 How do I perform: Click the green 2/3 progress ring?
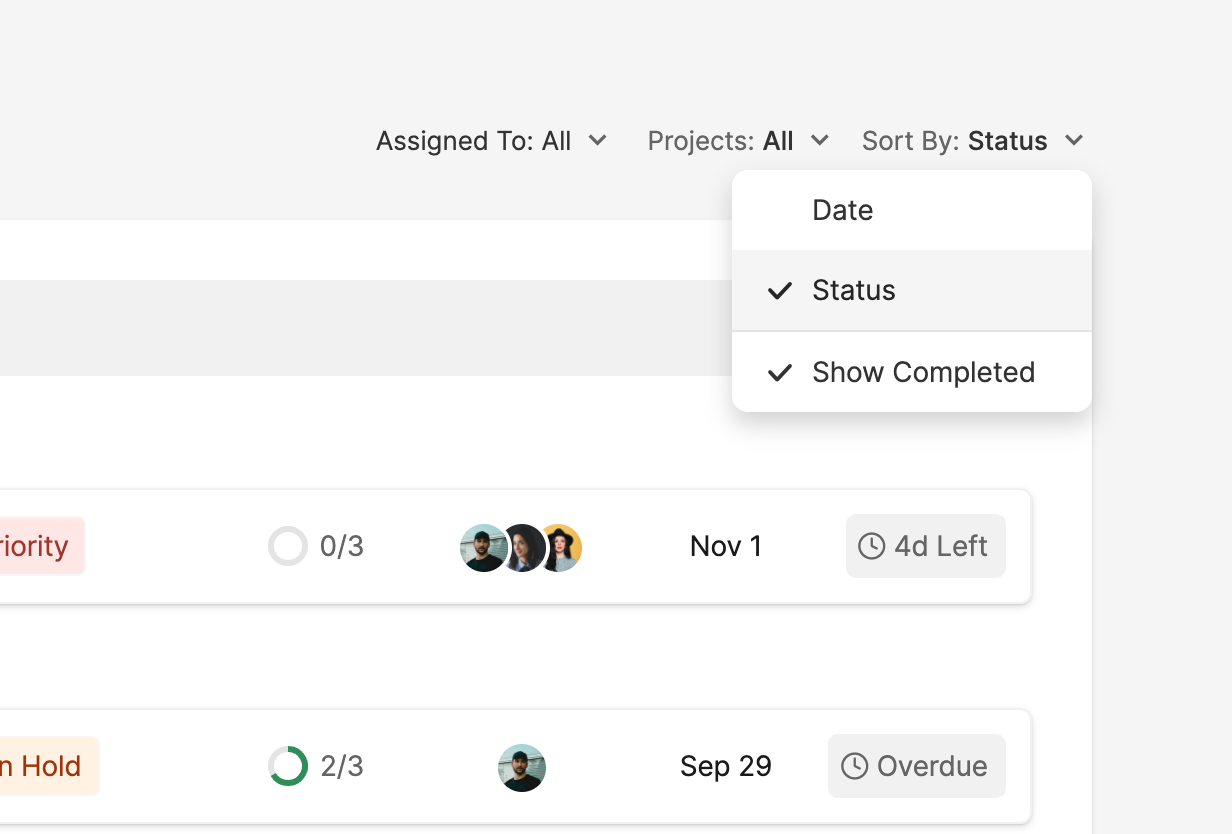click(288, 766)
